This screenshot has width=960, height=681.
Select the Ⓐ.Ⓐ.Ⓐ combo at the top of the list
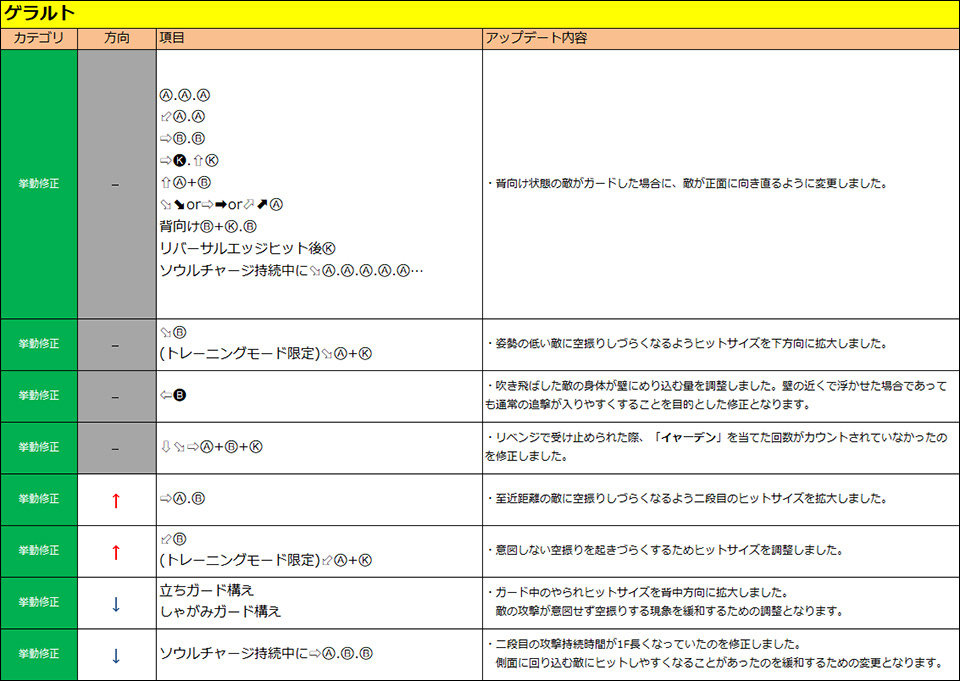pos(184,96)
